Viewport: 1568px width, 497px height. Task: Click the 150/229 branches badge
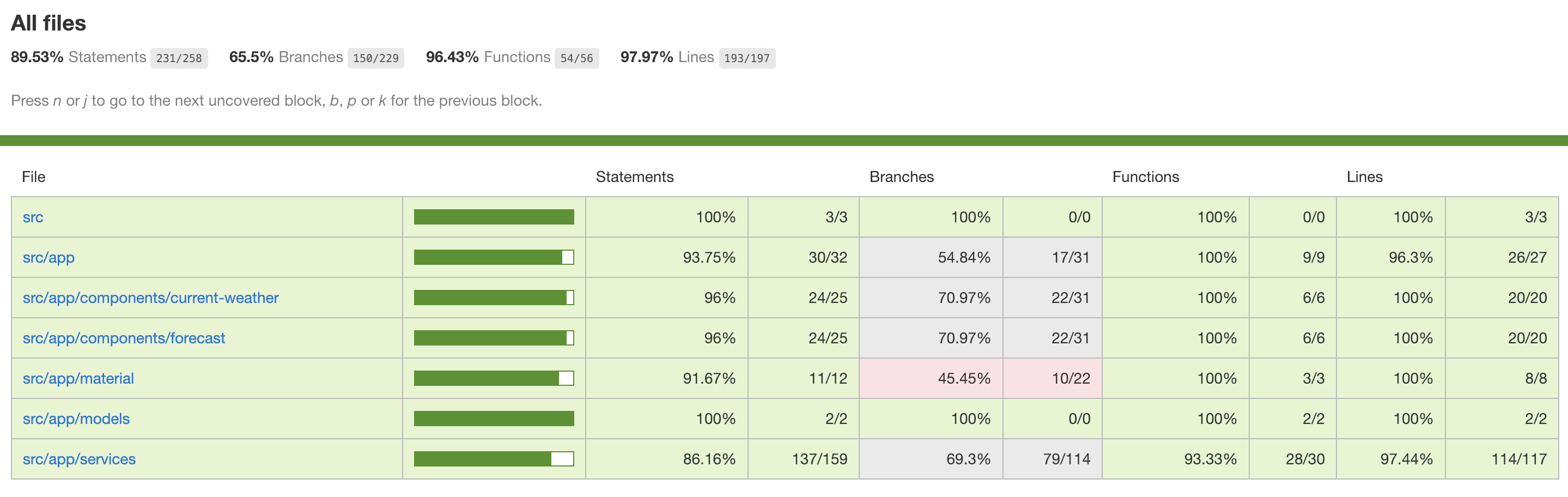tap(375, 58)
